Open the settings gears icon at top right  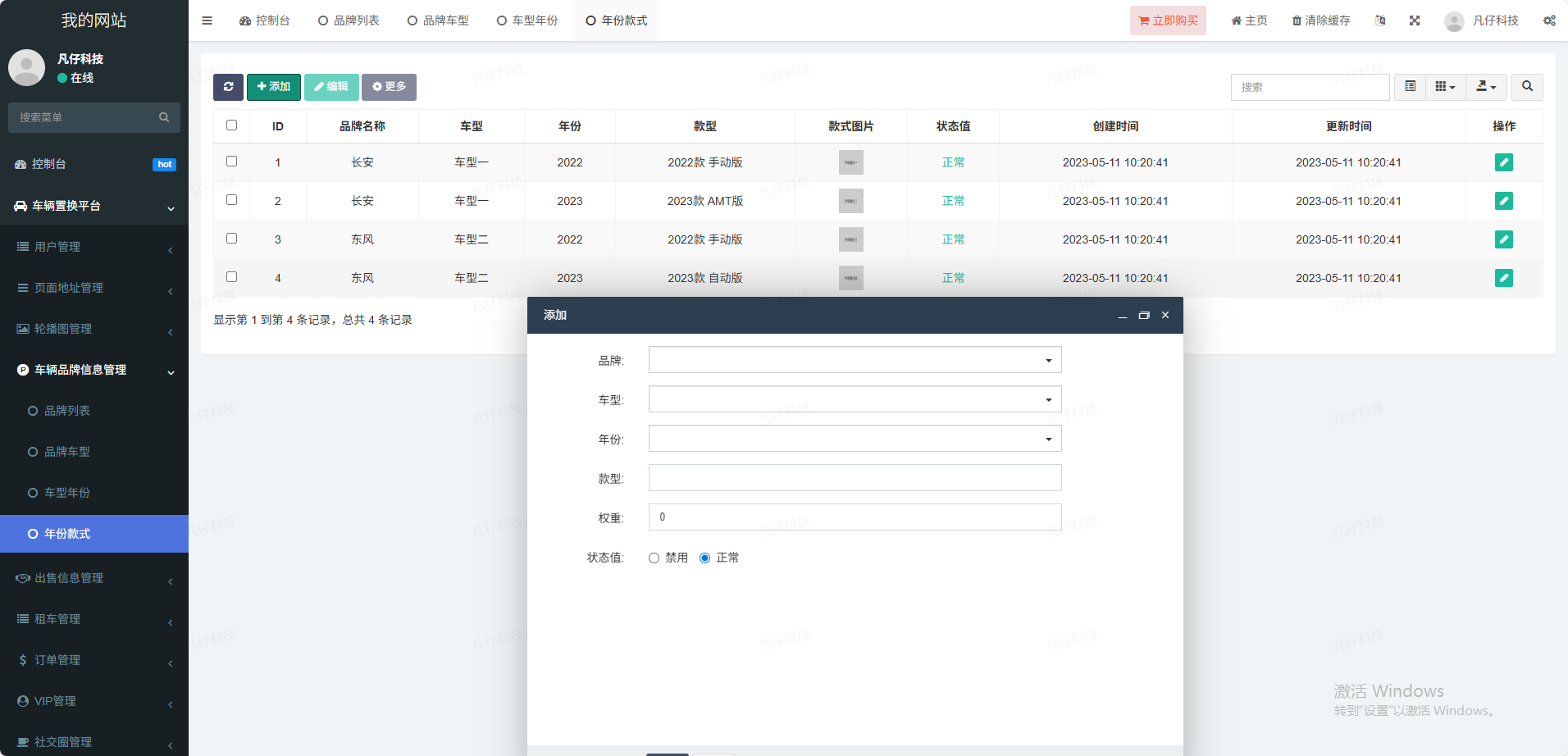[x=1549, y=20]
